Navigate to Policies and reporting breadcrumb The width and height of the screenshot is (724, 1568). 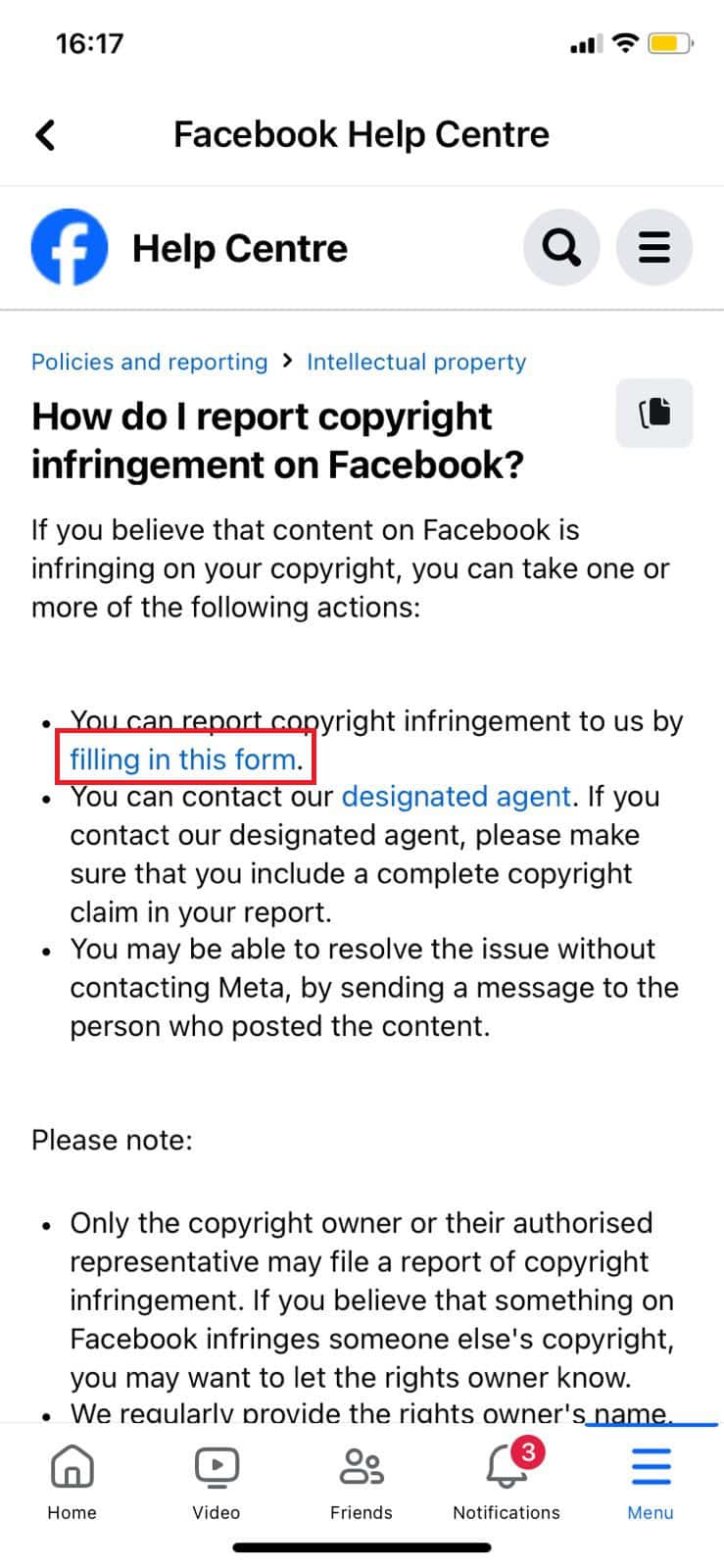pyautogui.click(x=149, y=362)
